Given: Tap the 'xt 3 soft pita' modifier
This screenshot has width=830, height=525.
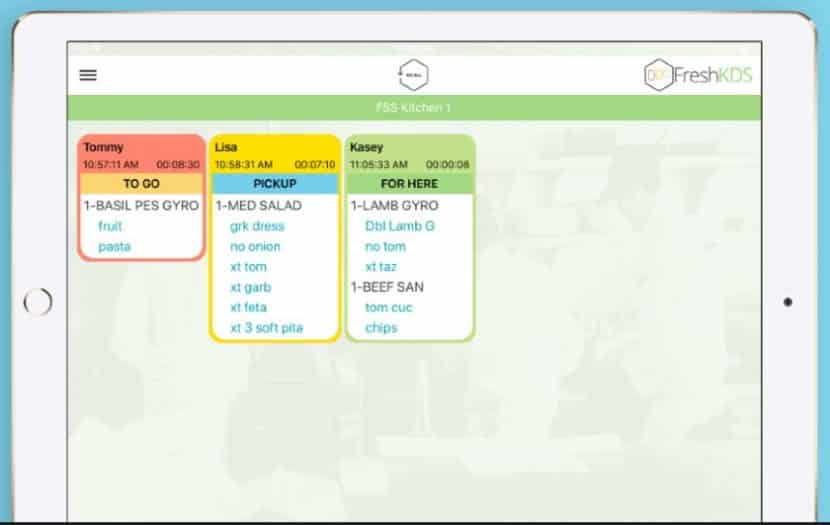Looking at the screenshot, I should (x=266, y=328).
